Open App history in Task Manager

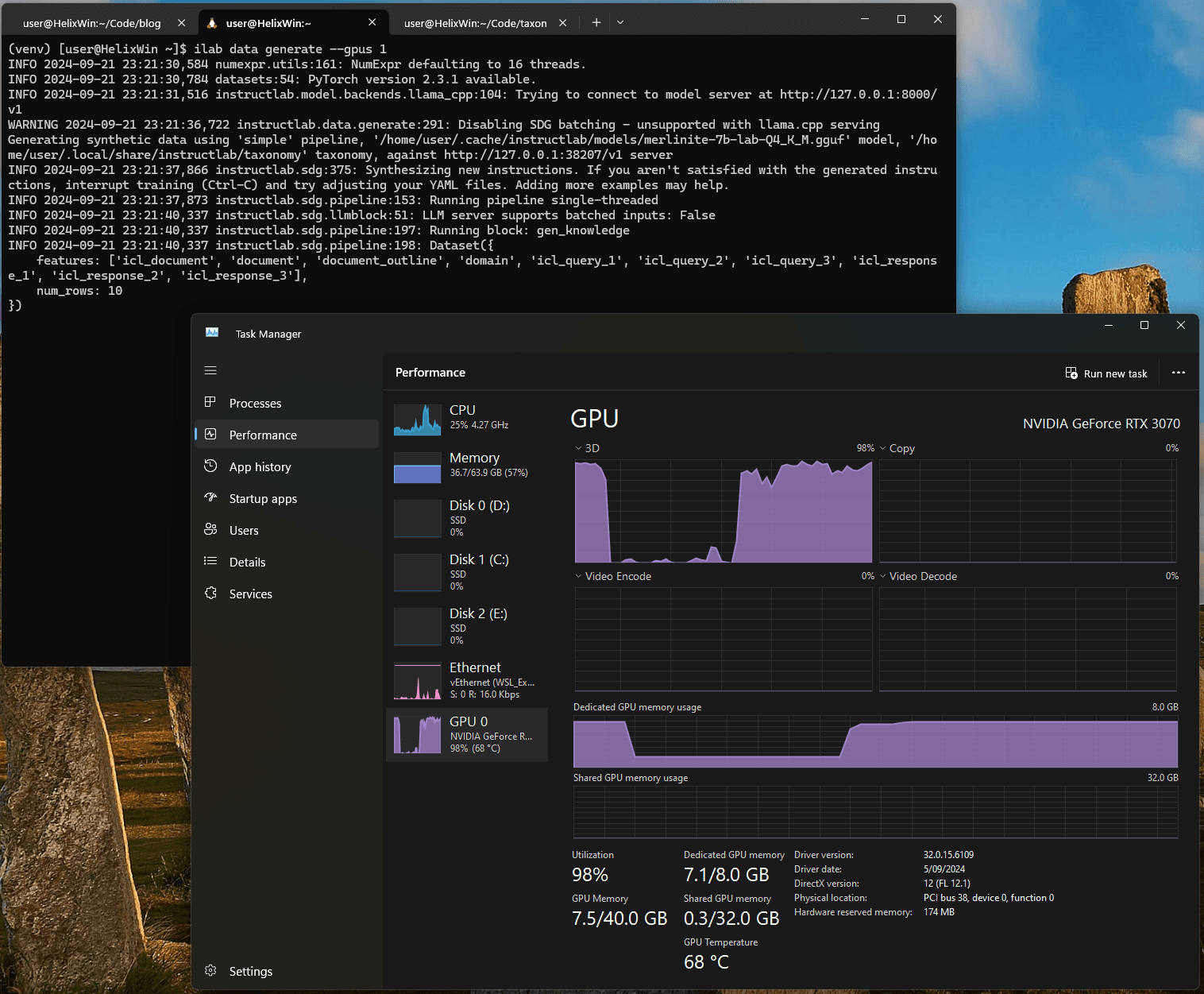tap(260, 466)
